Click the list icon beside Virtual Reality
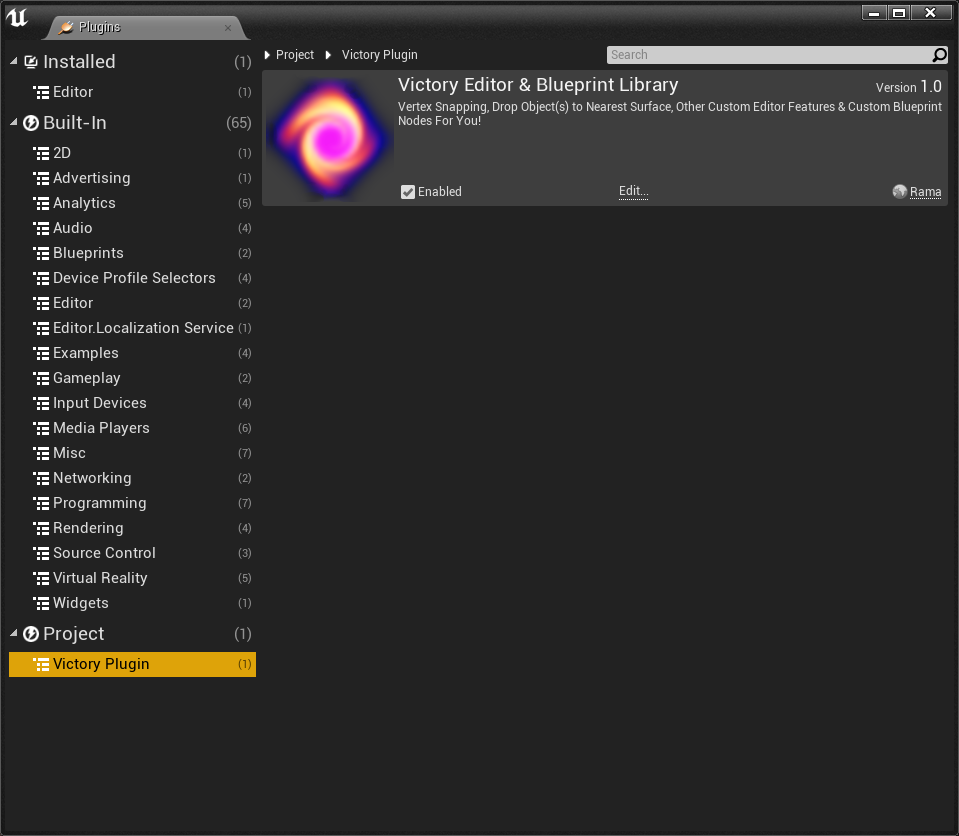The height and width of the screenshot is (836, 959). click(x=41, y=579)
